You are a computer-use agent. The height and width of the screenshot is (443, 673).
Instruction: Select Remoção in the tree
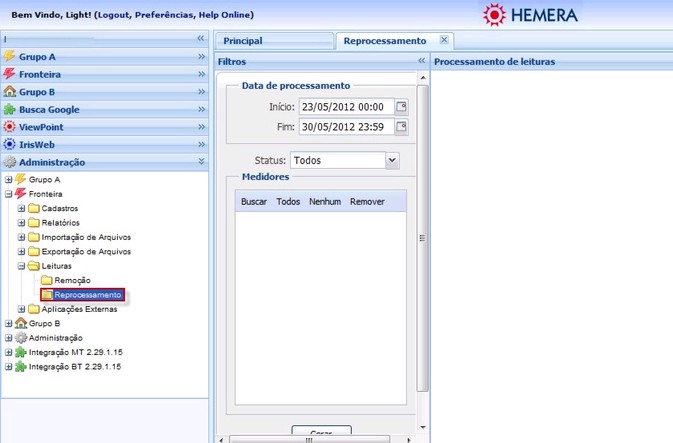click(72, 281)
